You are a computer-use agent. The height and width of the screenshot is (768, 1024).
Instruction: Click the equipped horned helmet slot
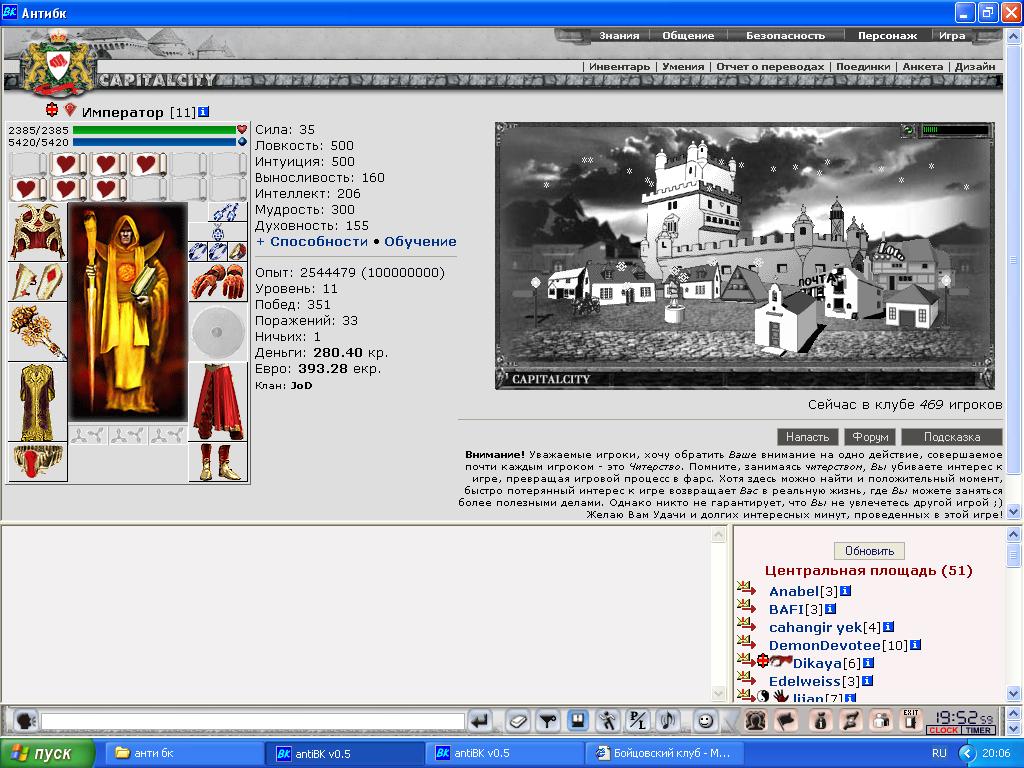coord(37,232)
